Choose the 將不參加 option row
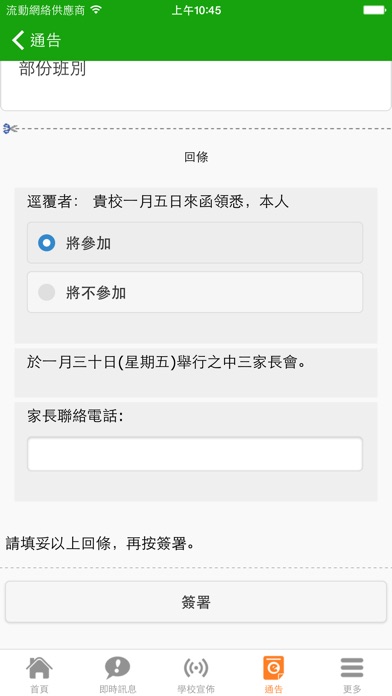Screen dimensions: 392x696 195,292
